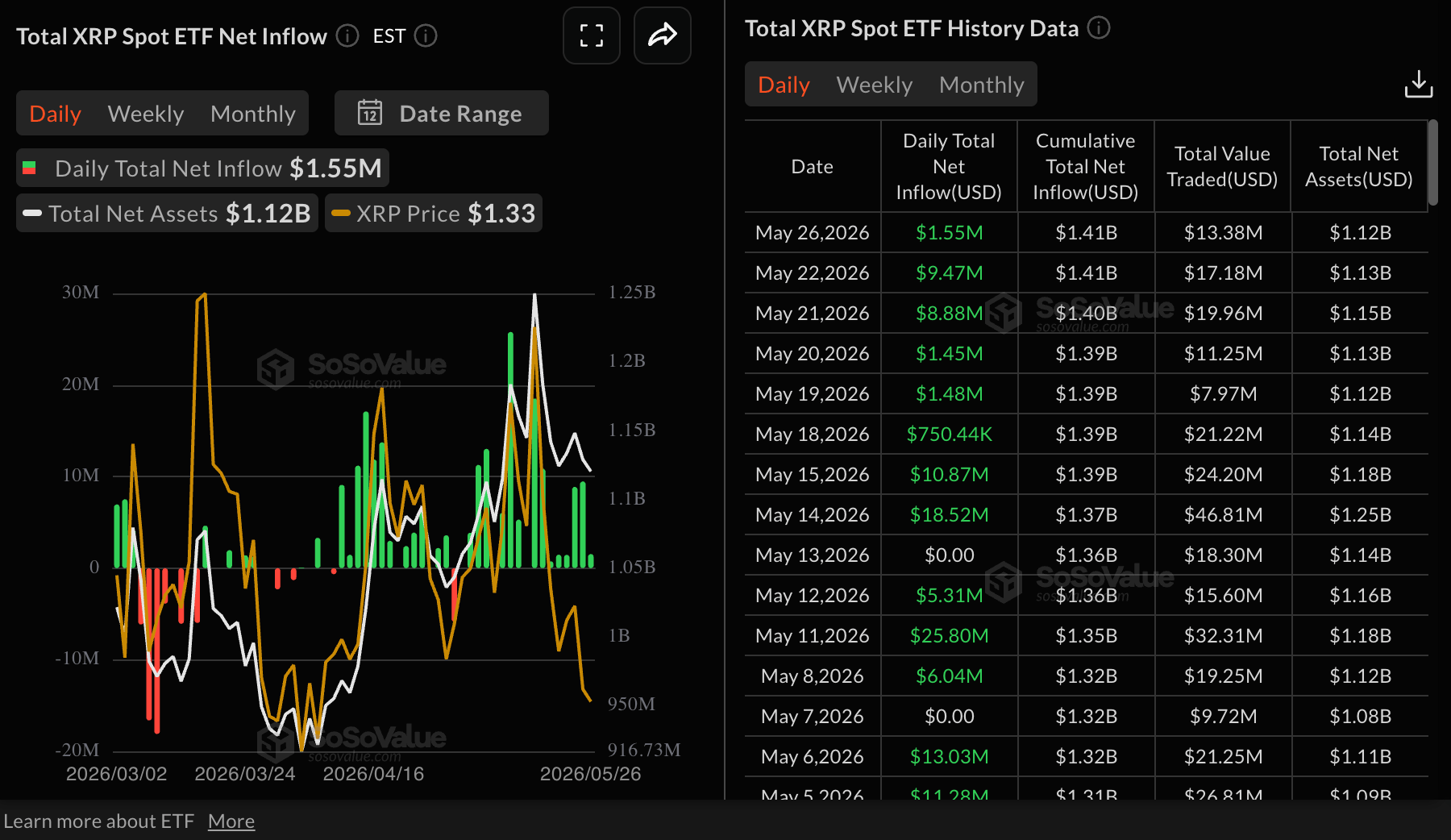This screenshot has height=840, width=1451.
Task: Click the $13.03M inflow value
Action: pos(950,756)
